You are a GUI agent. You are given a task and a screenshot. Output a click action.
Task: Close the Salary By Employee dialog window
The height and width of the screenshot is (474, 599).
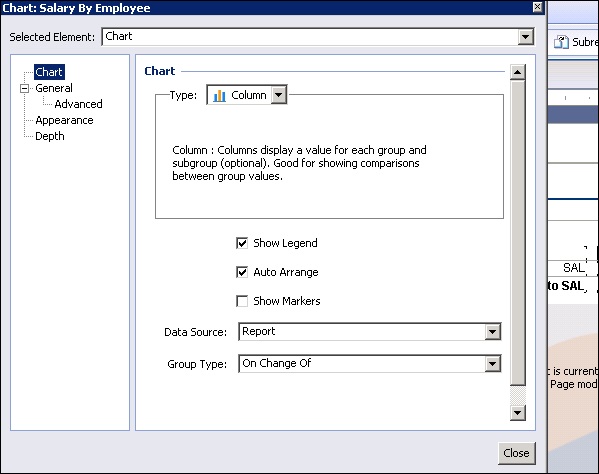(x=537, y=7)
